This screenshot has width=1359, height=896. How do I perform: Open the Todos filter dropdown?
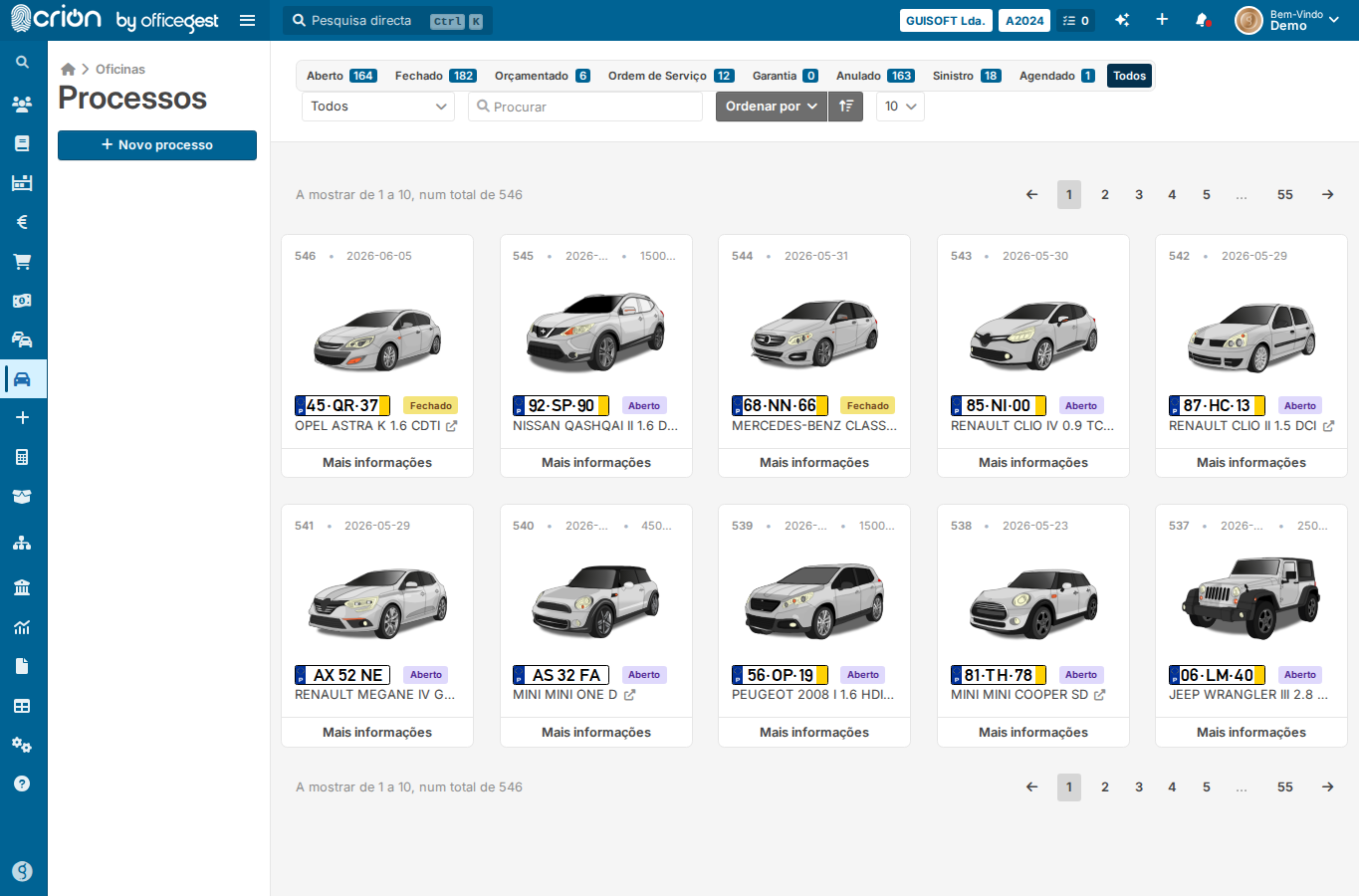(378, 107)
